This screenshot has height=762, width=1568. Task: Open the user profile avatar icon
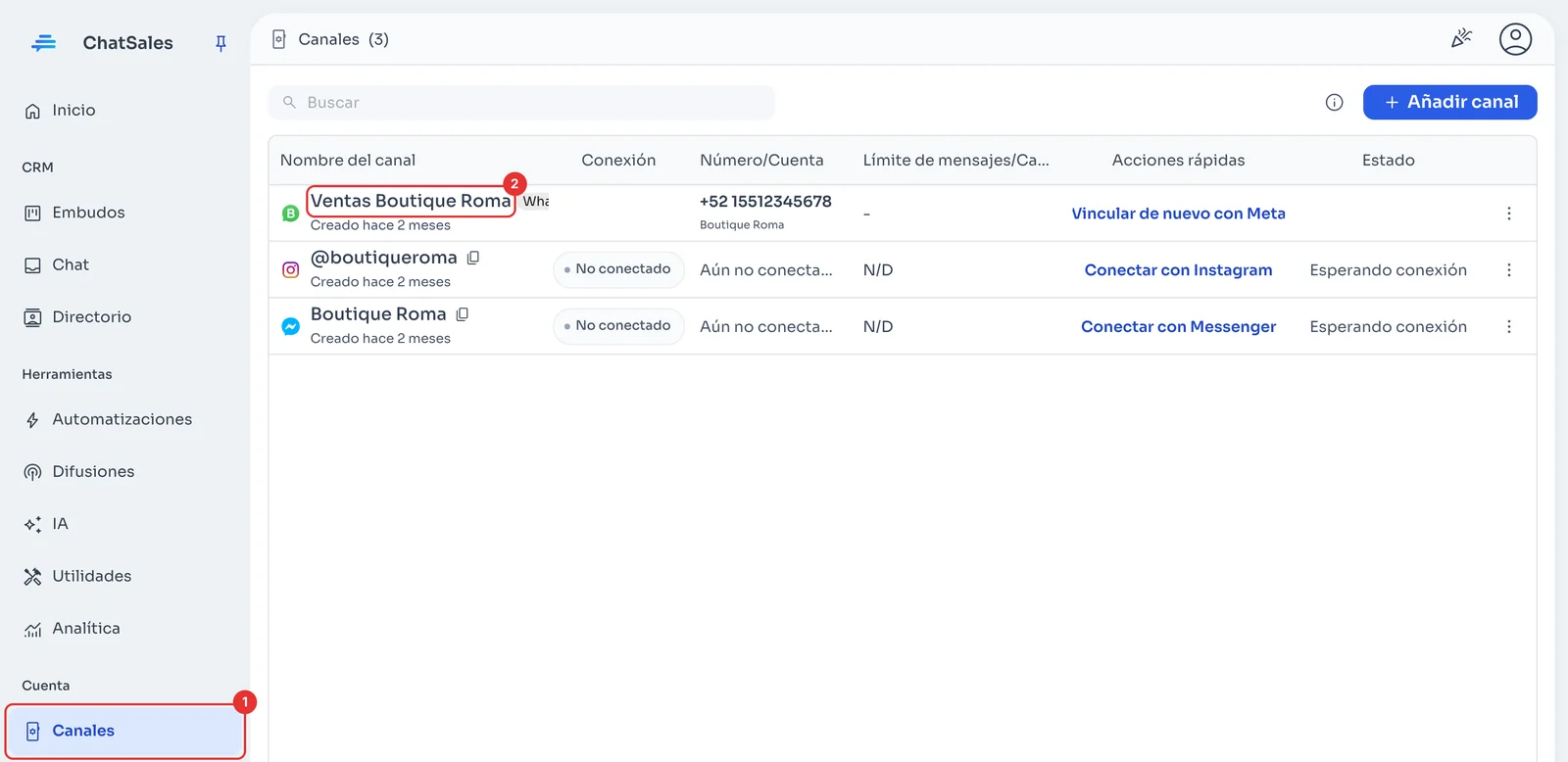pyautogui.click(x=1515, y=39)
